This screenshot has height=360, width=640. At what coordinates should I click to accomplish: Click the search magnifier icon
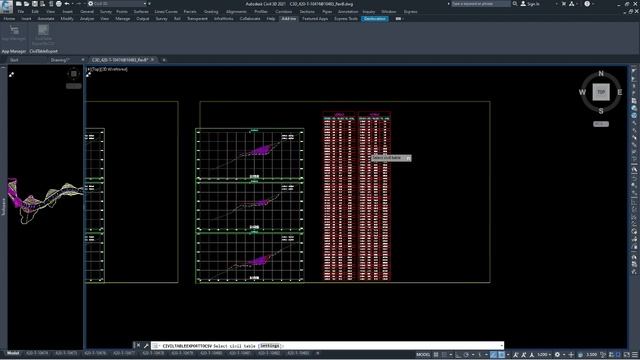pyautogui.click(x=515, y=4)
